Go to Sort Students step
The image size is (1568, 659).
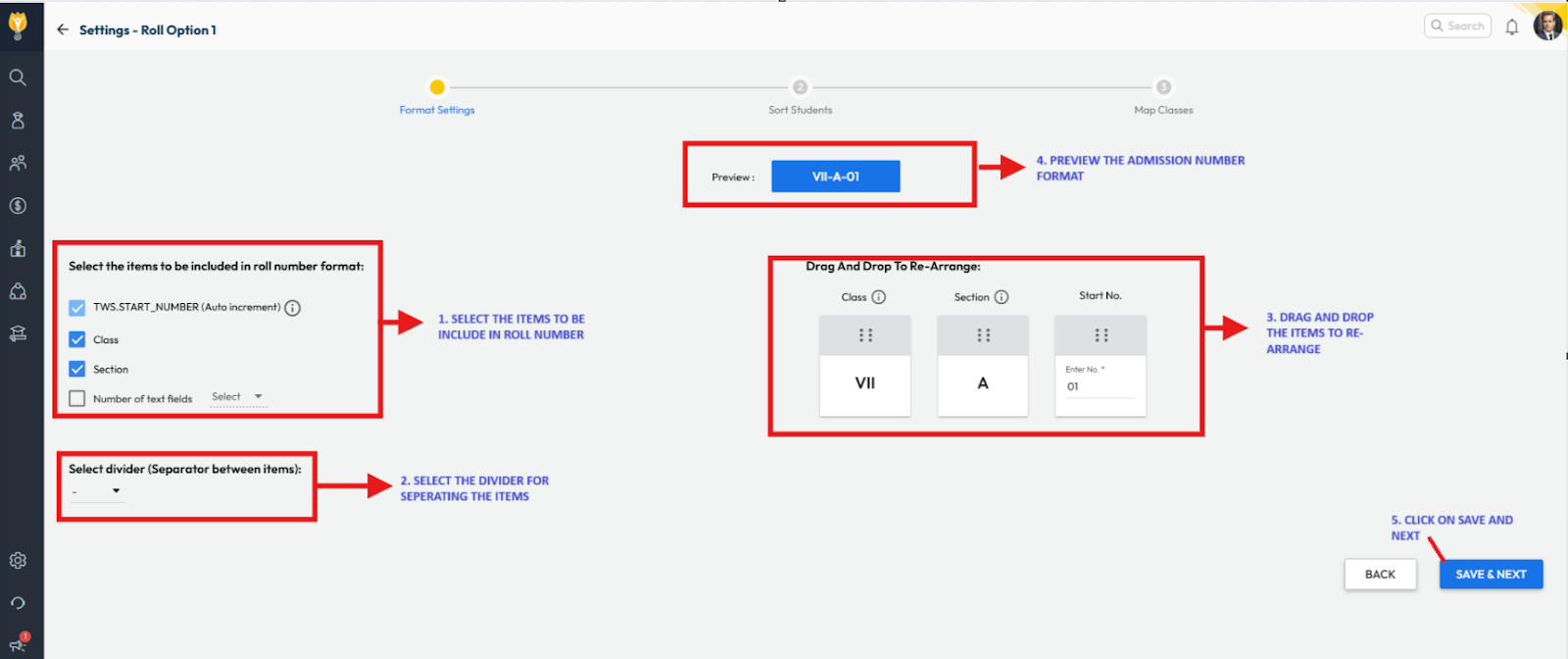[x=800, y=87]
